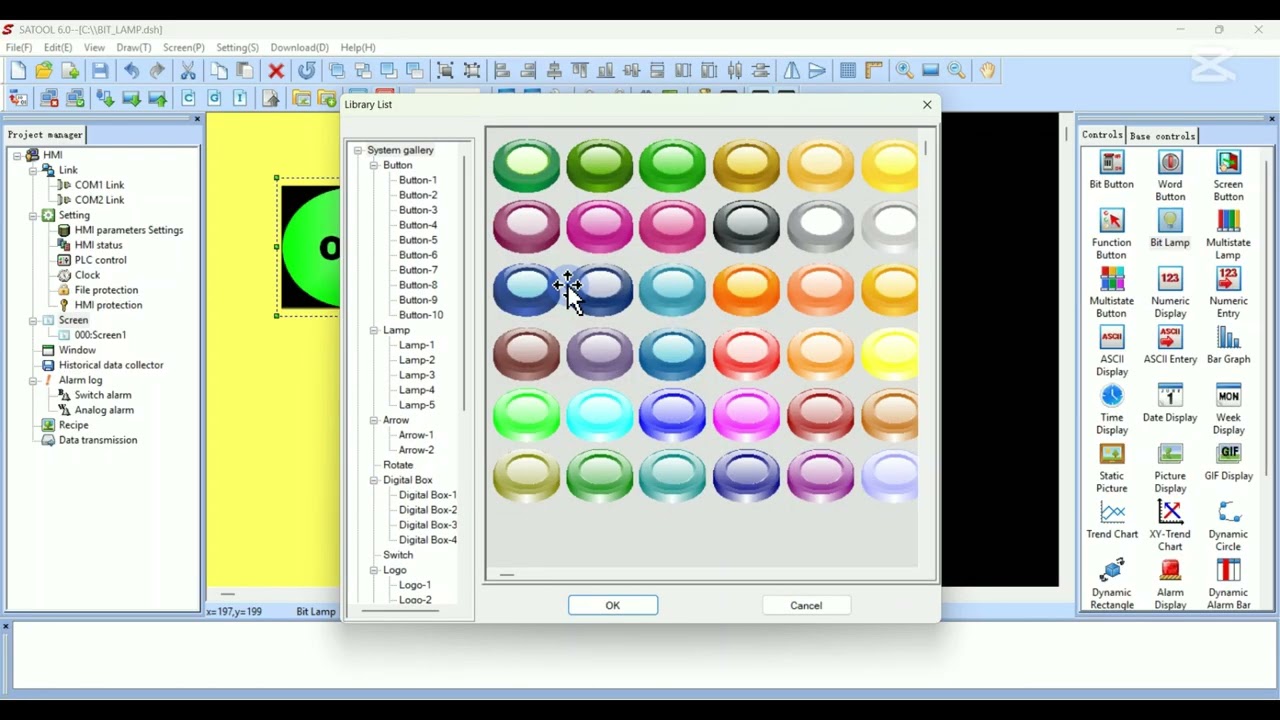Viewport: 1280px width, 720px height.
Task: Switch to the Base controls tab
Action: [1162, 135]
